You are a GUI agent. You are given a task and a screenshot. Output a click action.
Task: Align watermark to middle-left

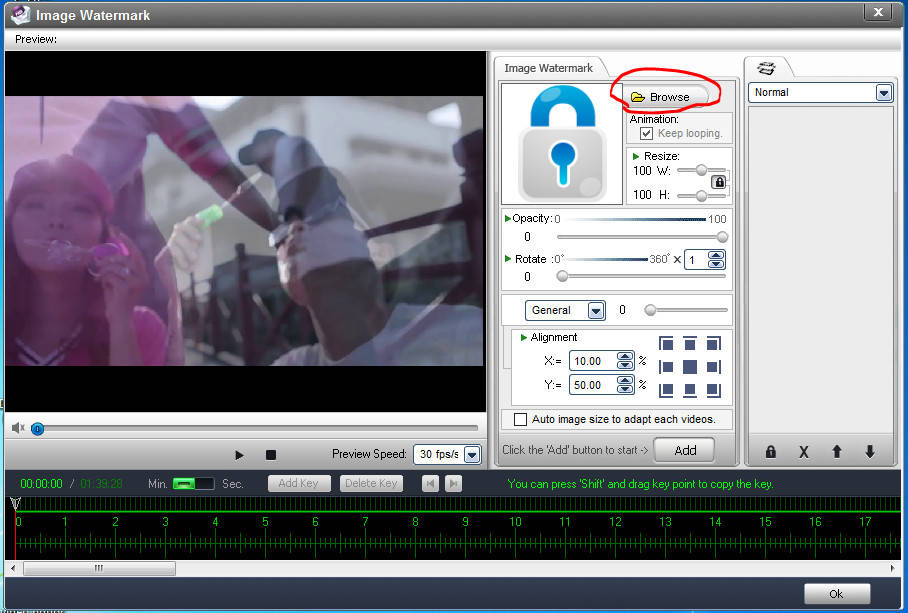[666, 367]
